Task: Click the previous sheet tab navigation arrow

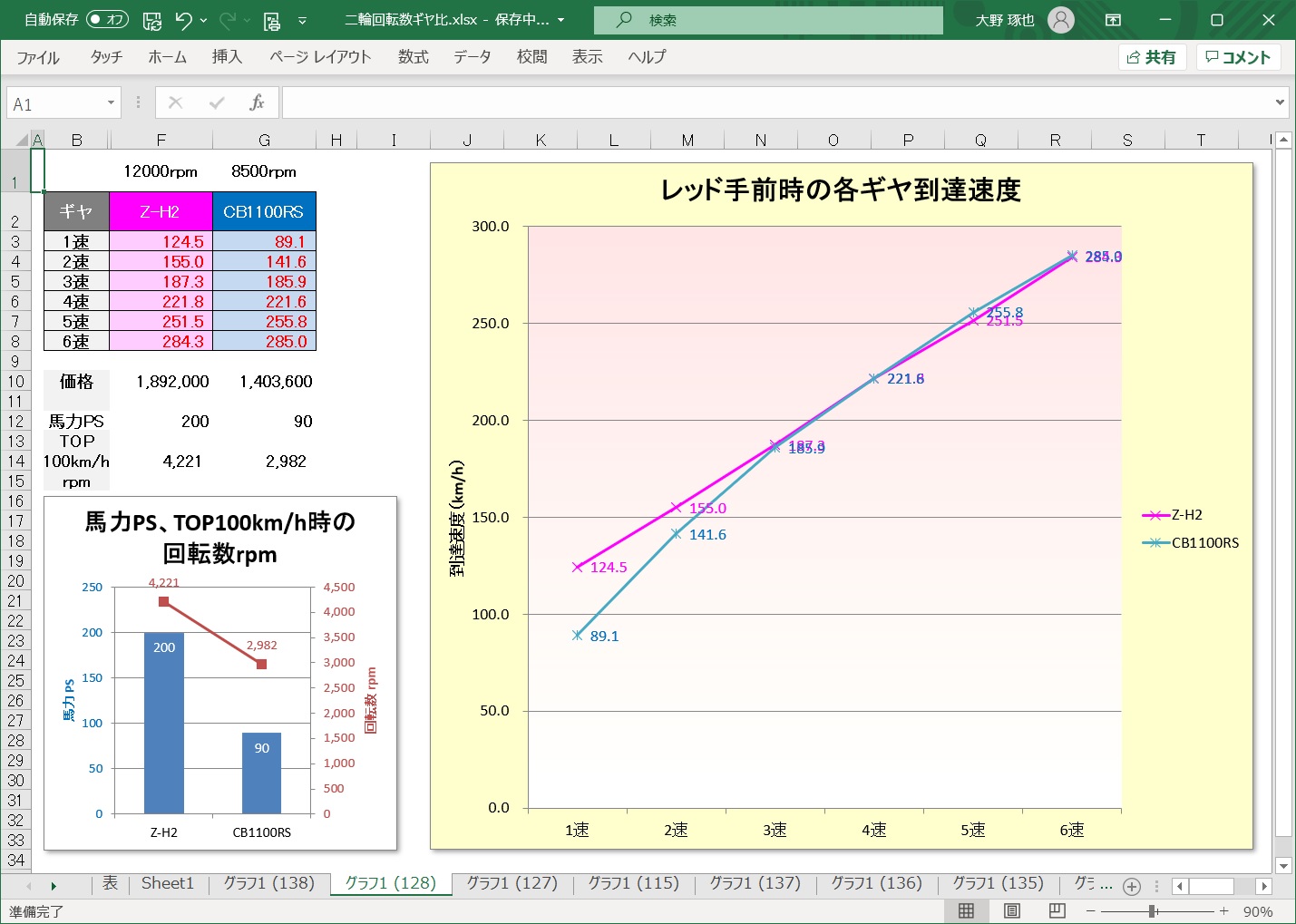Action: click(x=29, y=886)
